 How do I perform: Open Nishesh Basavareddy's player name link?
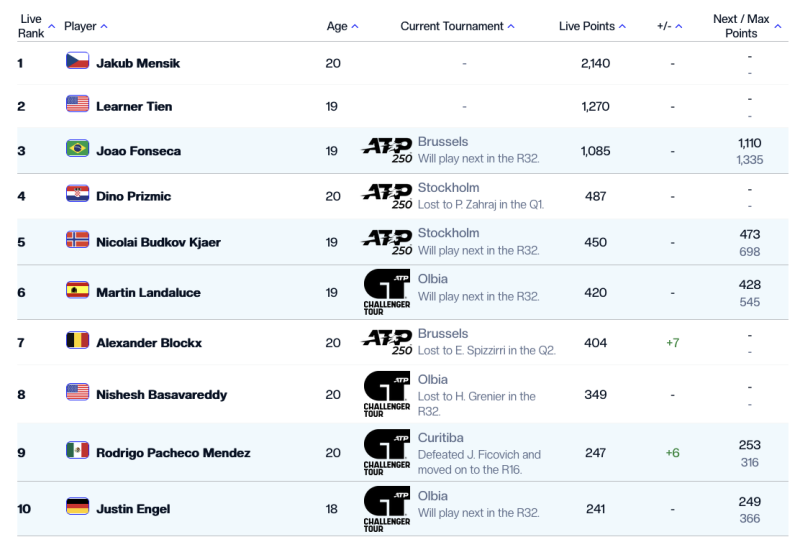pyautogui.click(x=161, y=394)
